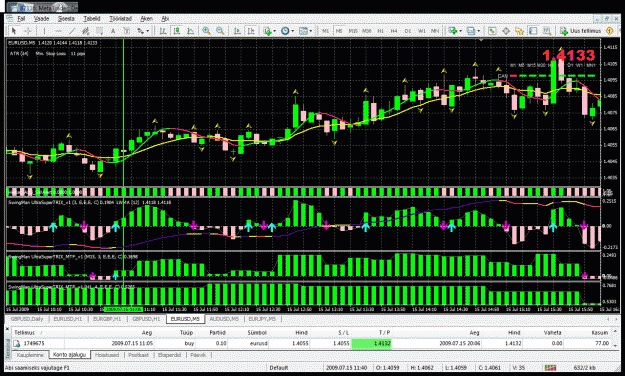Select the text label tool
625x376 pixels.
point(127,31)
